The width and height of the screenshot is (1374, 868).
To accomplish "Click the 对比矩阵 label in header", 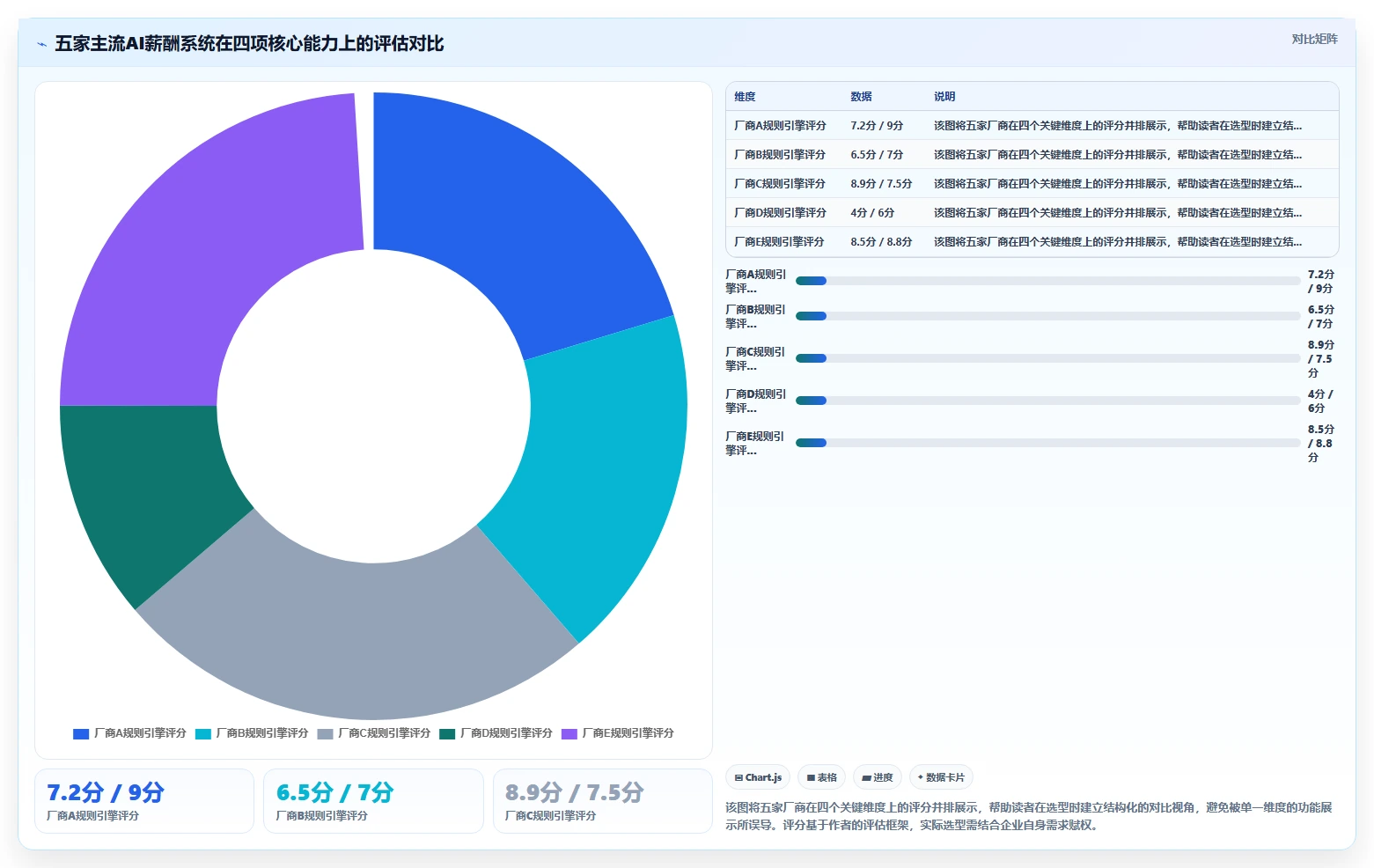I will (x=1315, y=39).
